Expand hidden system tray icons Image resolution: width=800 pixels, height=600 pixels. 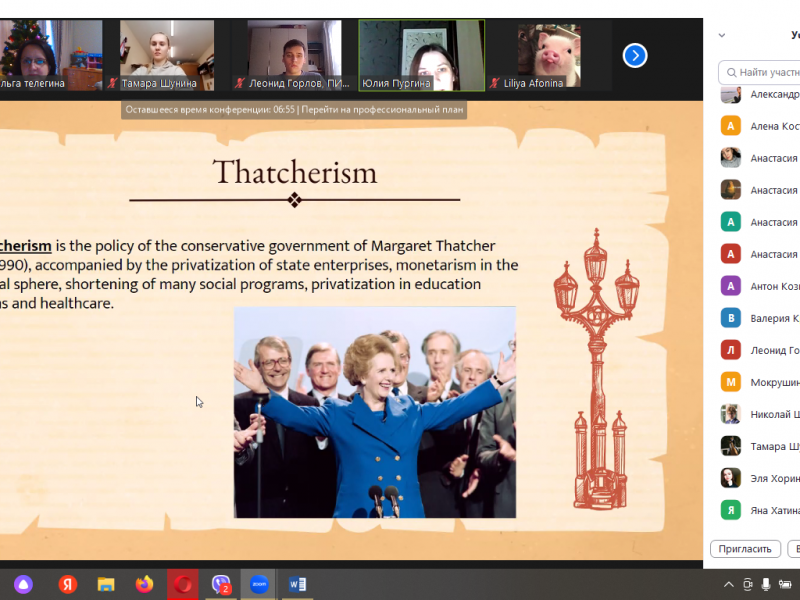tap(725, 584)
